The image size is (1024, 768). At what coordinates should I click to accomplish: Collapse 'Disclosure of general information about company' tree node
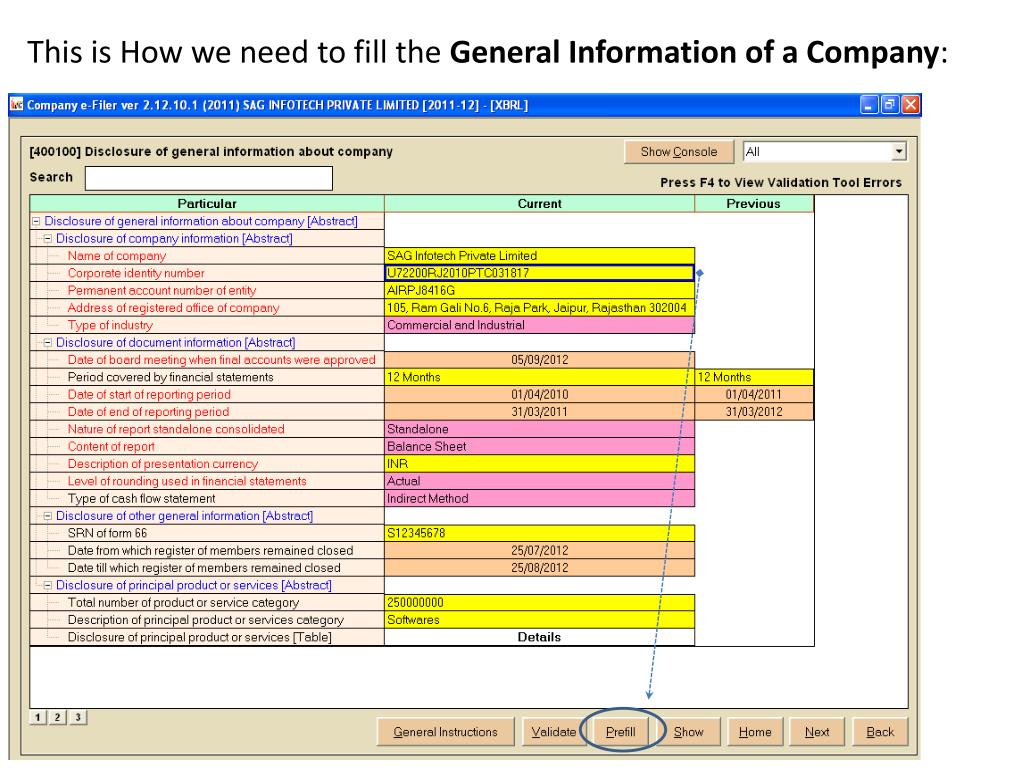[37, 221]
